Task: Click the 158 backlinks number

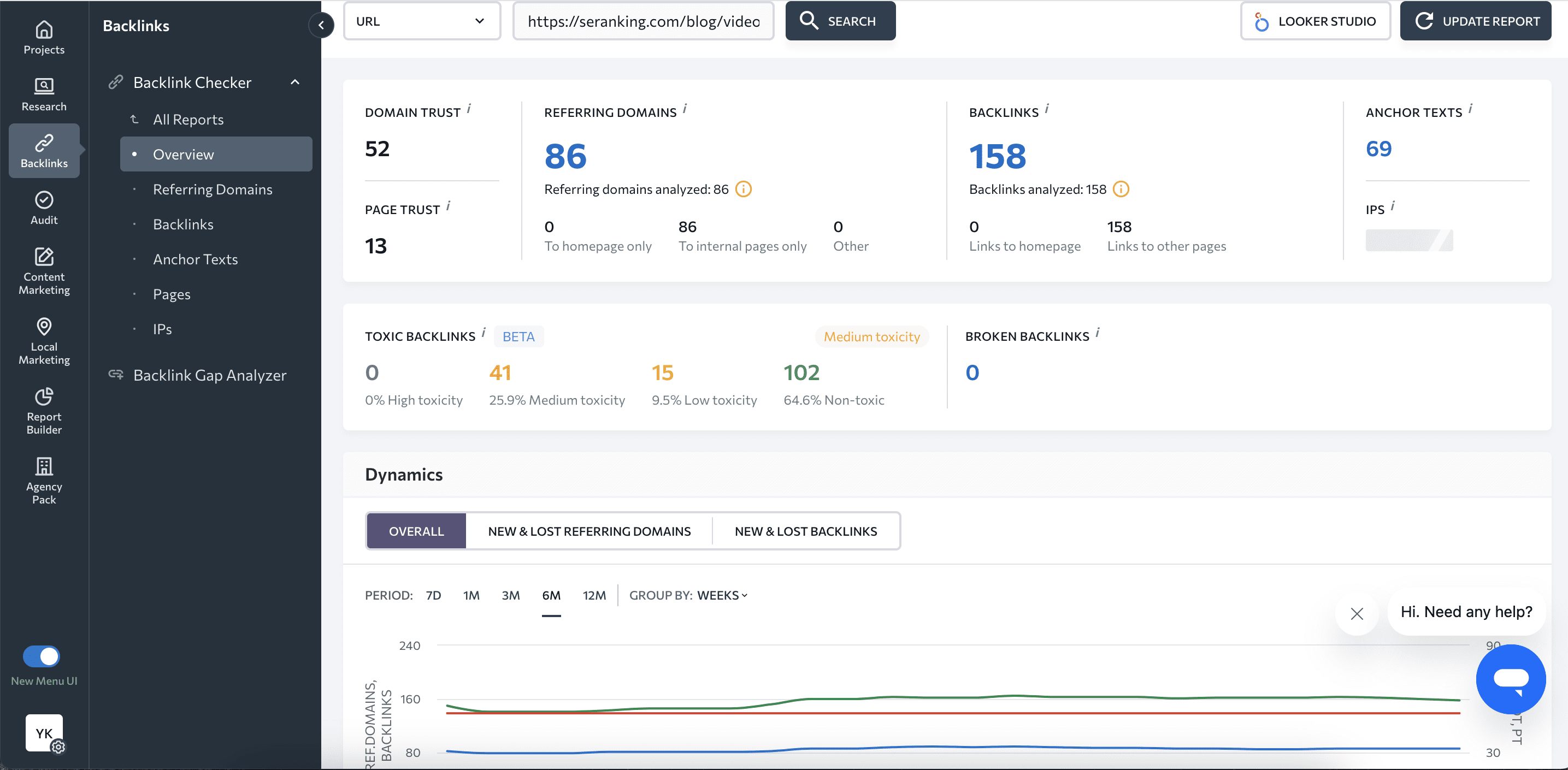Action: click(x=998, y=156)
